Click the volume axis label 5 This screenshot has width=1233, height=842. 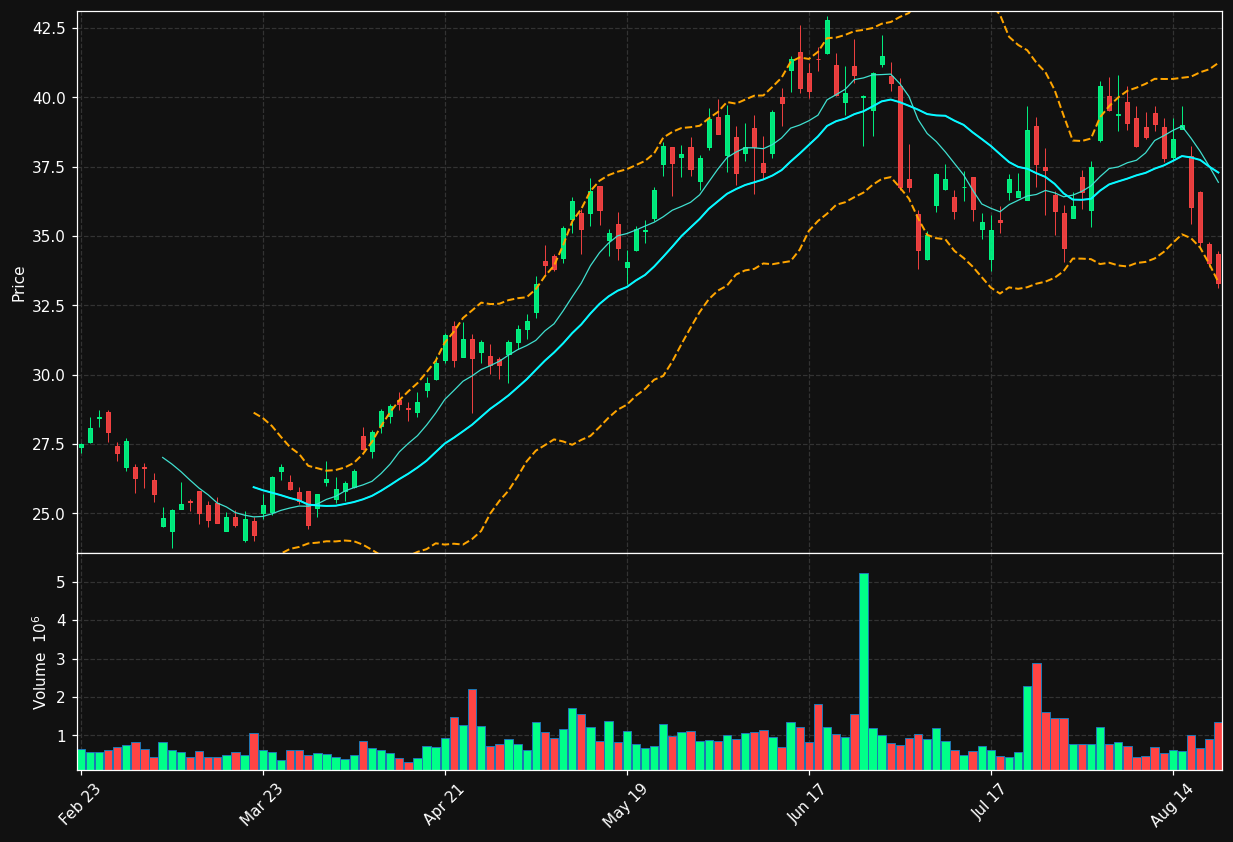(61, 582)
